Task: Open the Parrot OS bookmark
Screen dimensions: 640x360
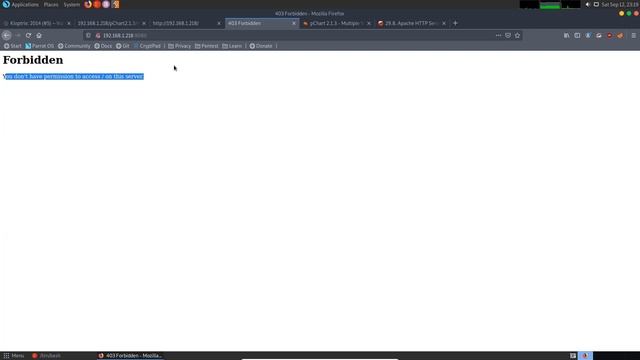Action: tap(40, 46)
